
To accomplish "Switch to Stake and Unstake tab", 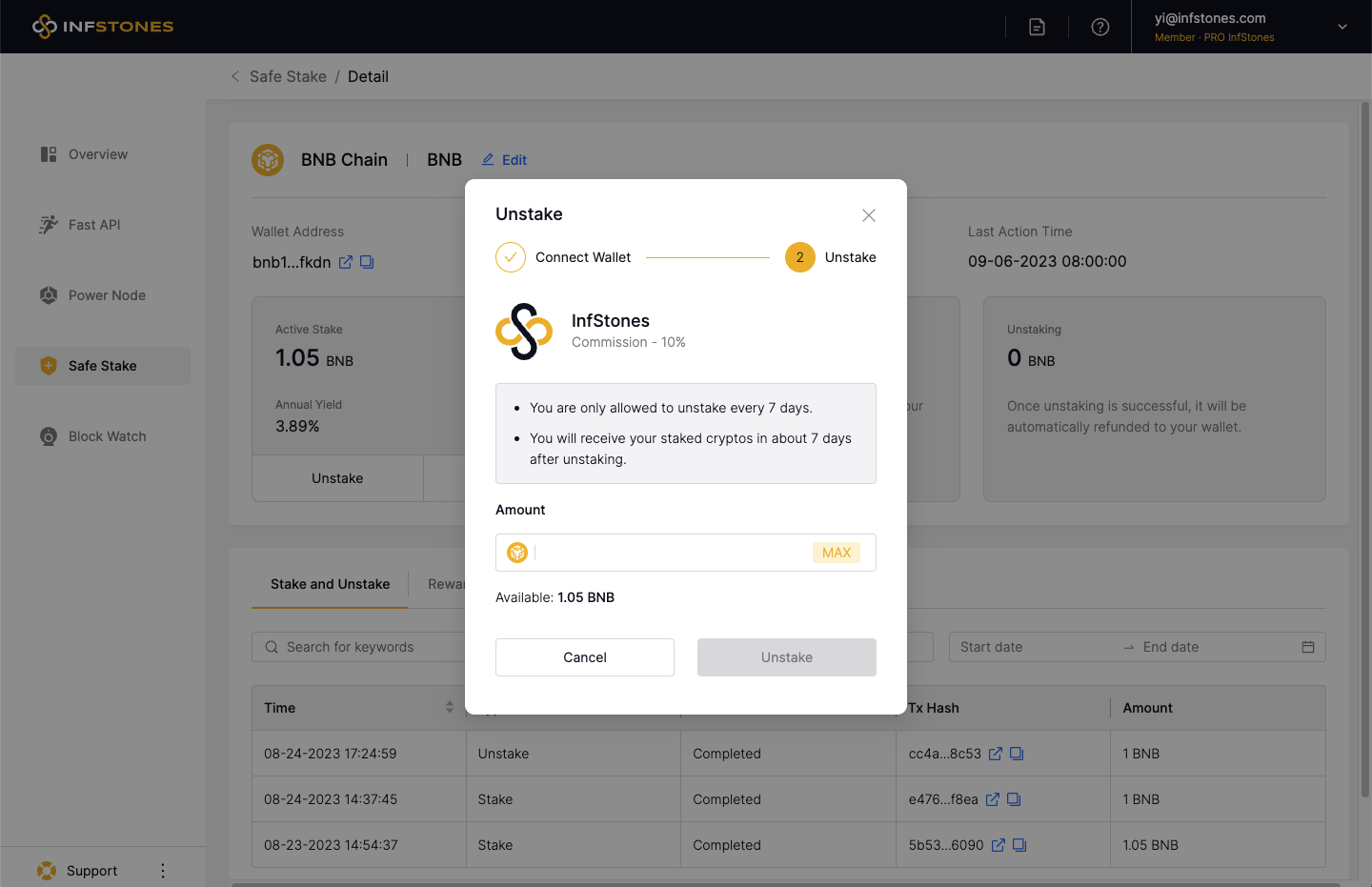I will [330, 584].
